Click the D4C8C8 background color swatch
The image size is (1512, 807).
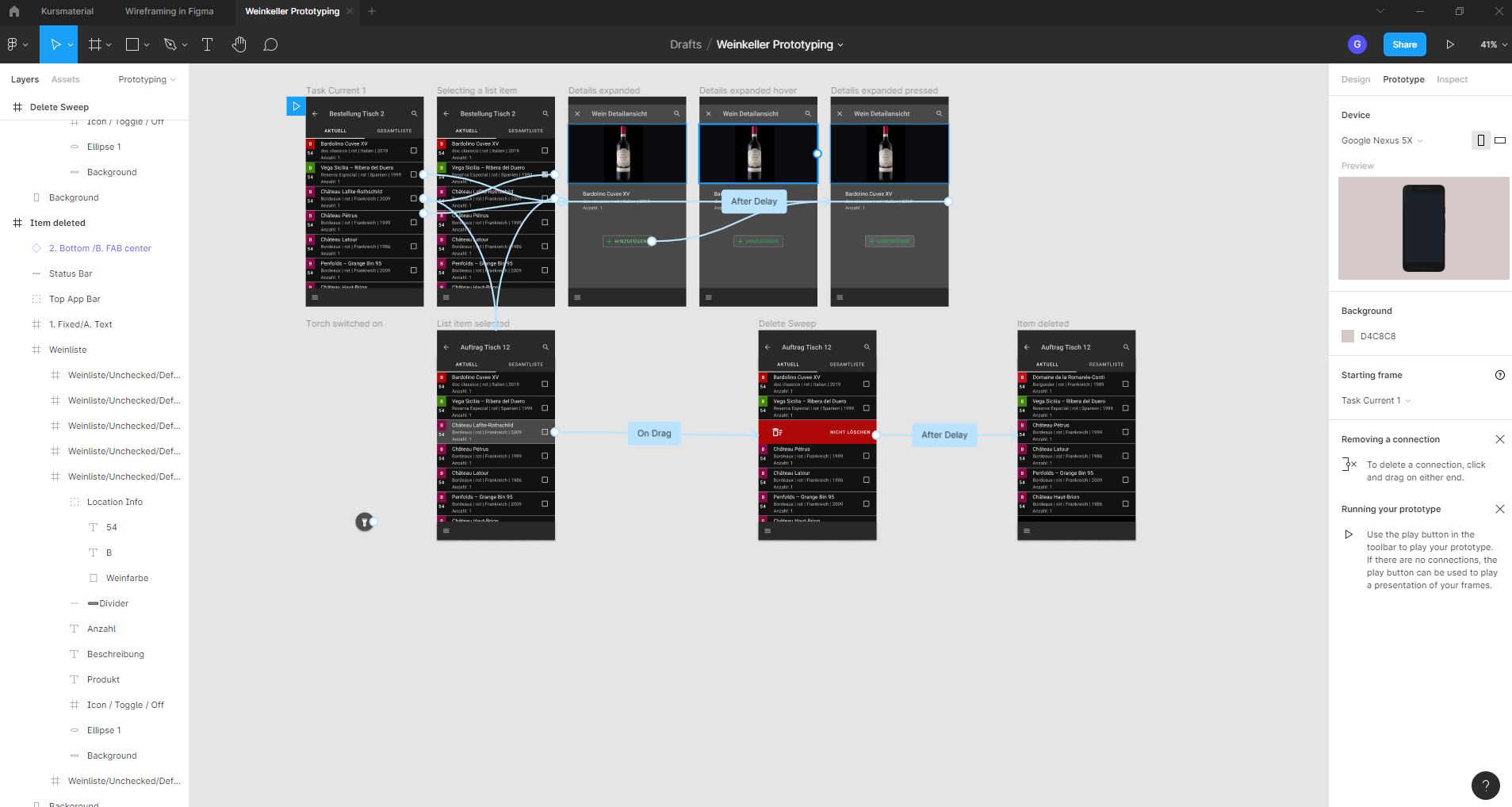(1348, 336)
